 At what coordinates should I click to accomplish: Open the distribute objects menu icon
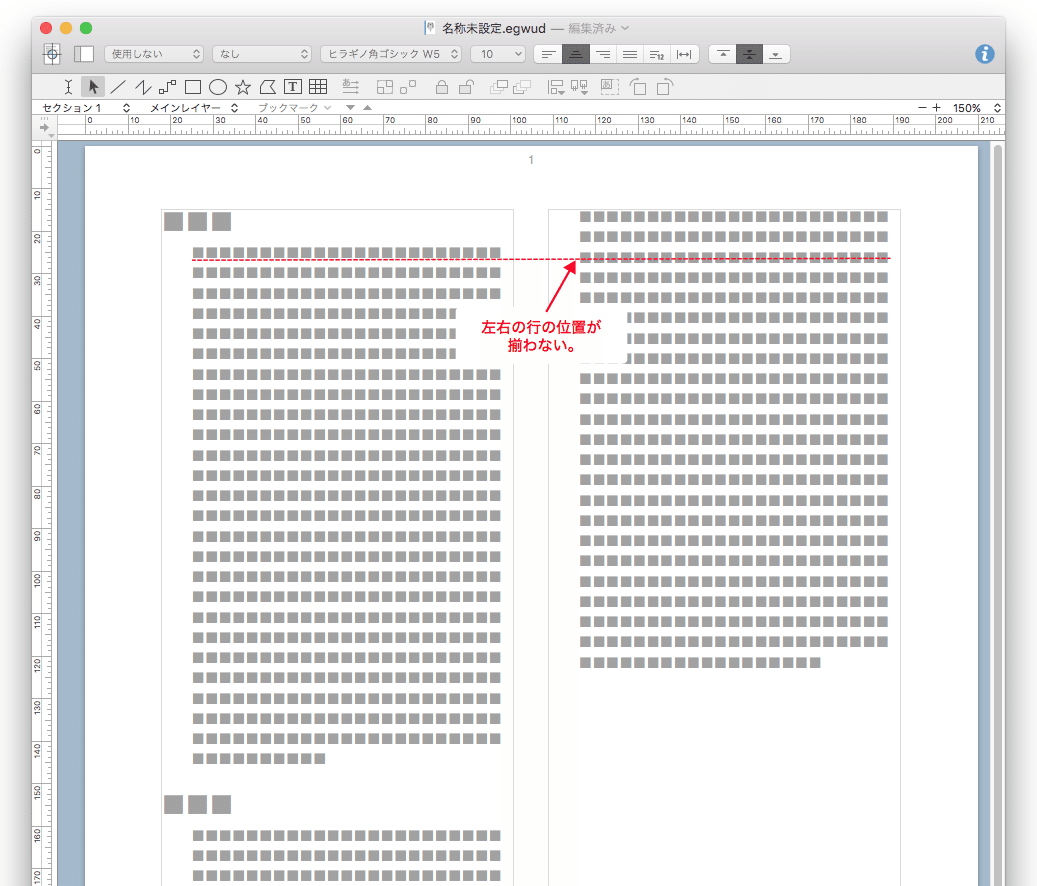click(x=579, y=87)
